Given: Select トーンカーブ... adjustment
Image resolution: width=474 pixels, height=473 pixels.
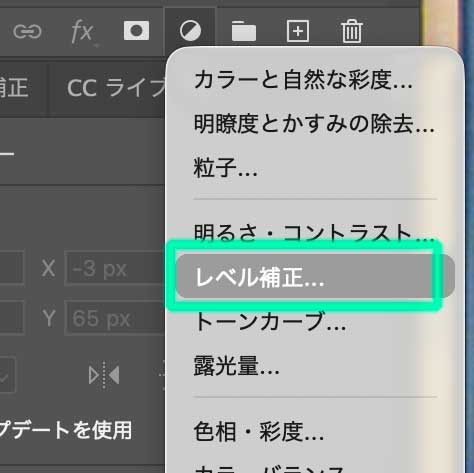Looking at the screenshot, I should (315, 322).
